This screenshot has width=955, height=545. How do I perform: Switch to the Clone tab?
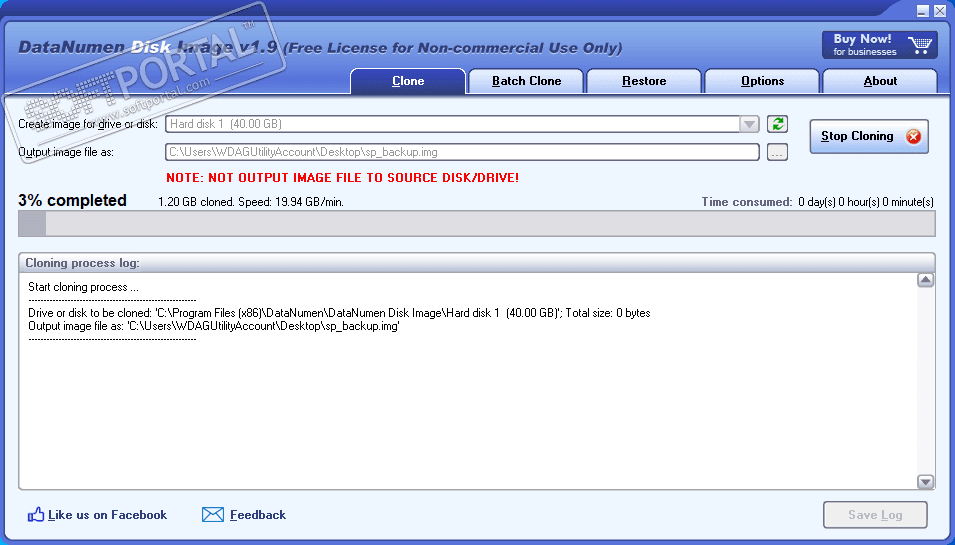pyautogui.click(x=408, y=81)
